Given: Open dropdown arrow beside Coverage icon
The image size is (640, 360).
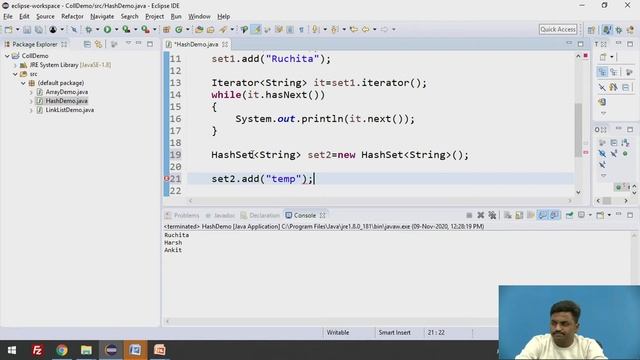Looking at the screenshot, I should 135,29.
